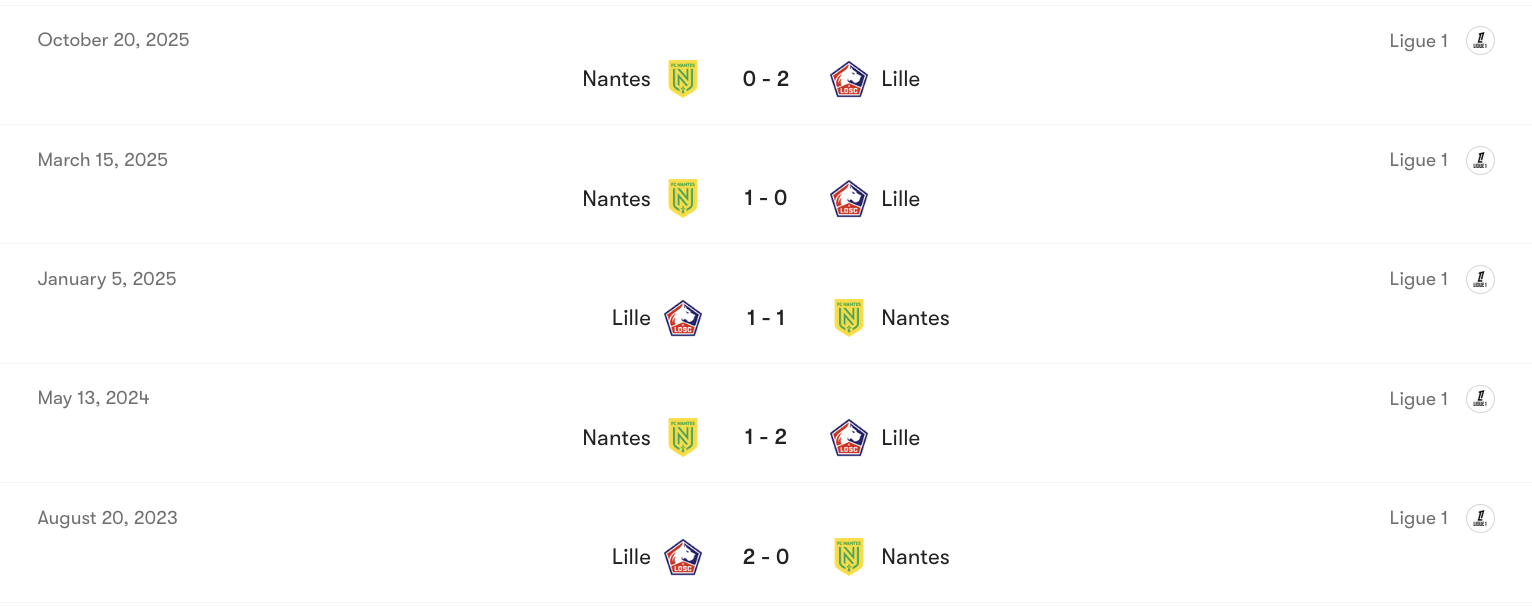This screenshot has height=606, width=1532.
Task: Click the Lille team name in the January 5 match
Action: coord(631,317)
